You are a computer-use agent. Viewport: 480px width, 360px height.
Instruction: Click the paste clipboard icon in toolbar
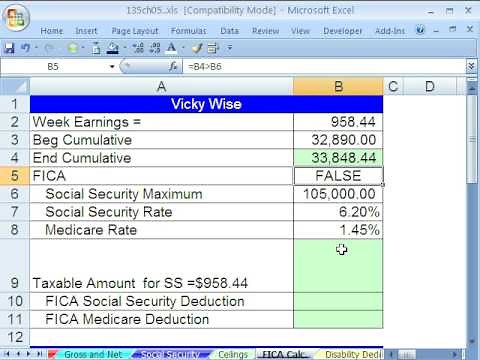96,48
